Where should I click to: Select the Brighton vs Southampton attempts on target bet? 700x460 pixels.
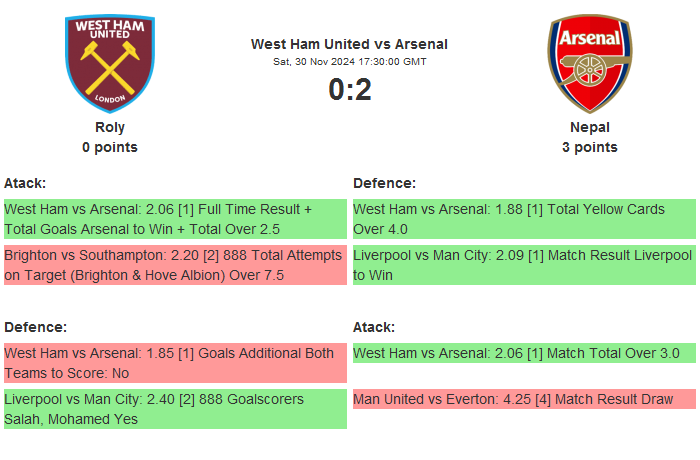click(x=175, y=265)
